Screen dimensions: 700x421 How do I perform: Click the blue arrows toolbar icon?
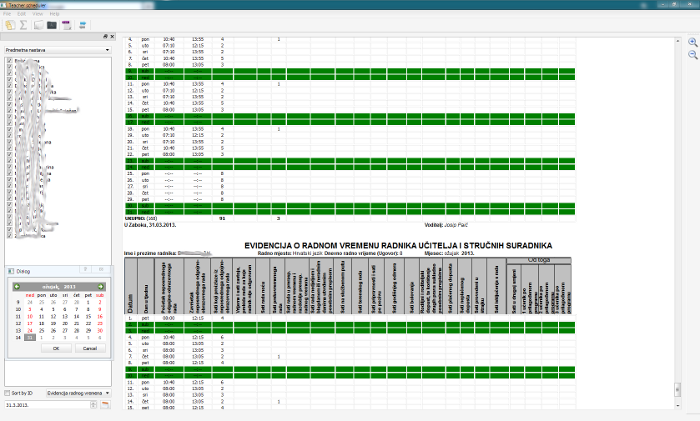(80, 24)
